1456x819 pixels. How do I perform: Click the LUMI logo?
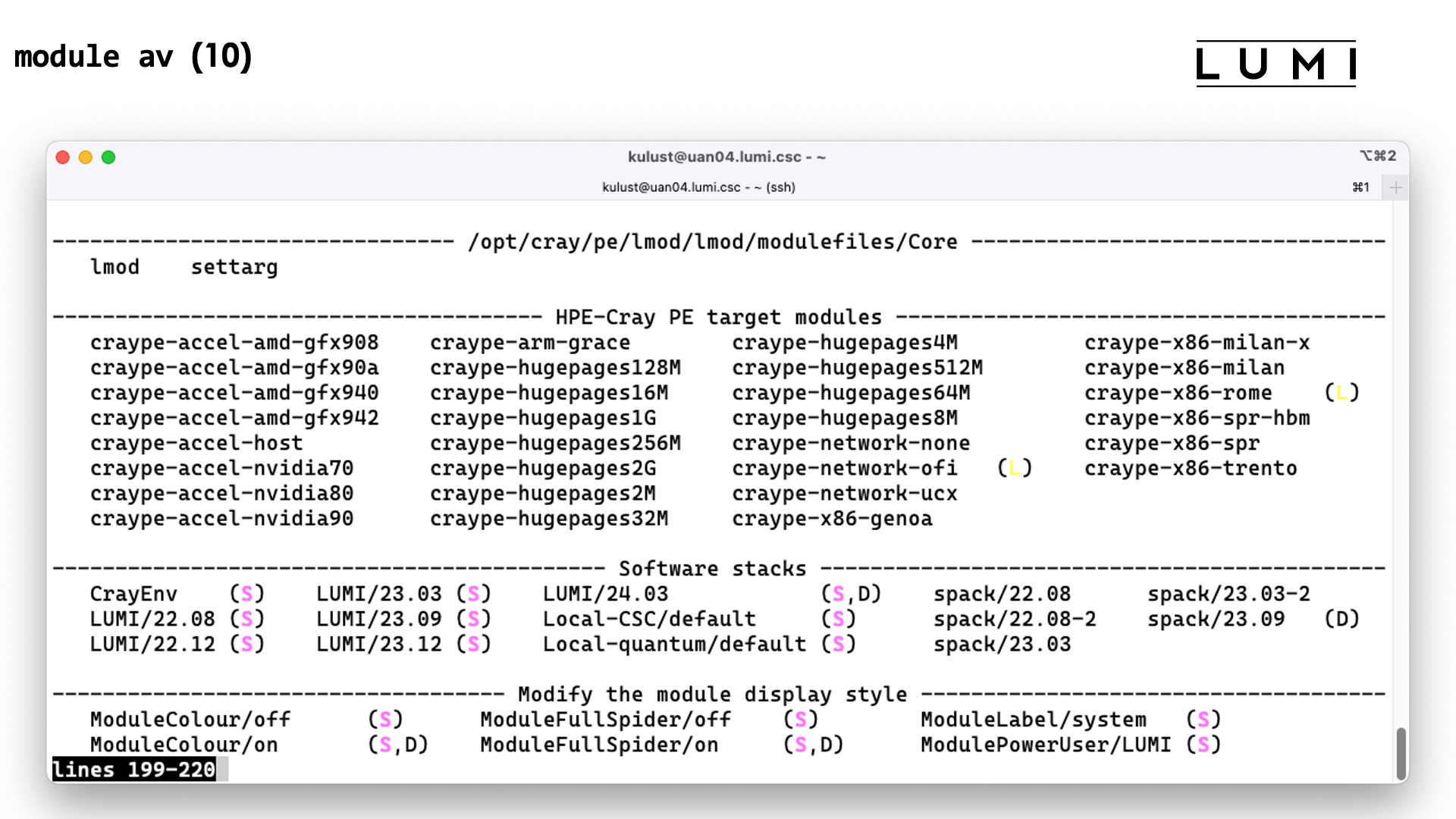pyautogui.click(x=1276, y=64)
